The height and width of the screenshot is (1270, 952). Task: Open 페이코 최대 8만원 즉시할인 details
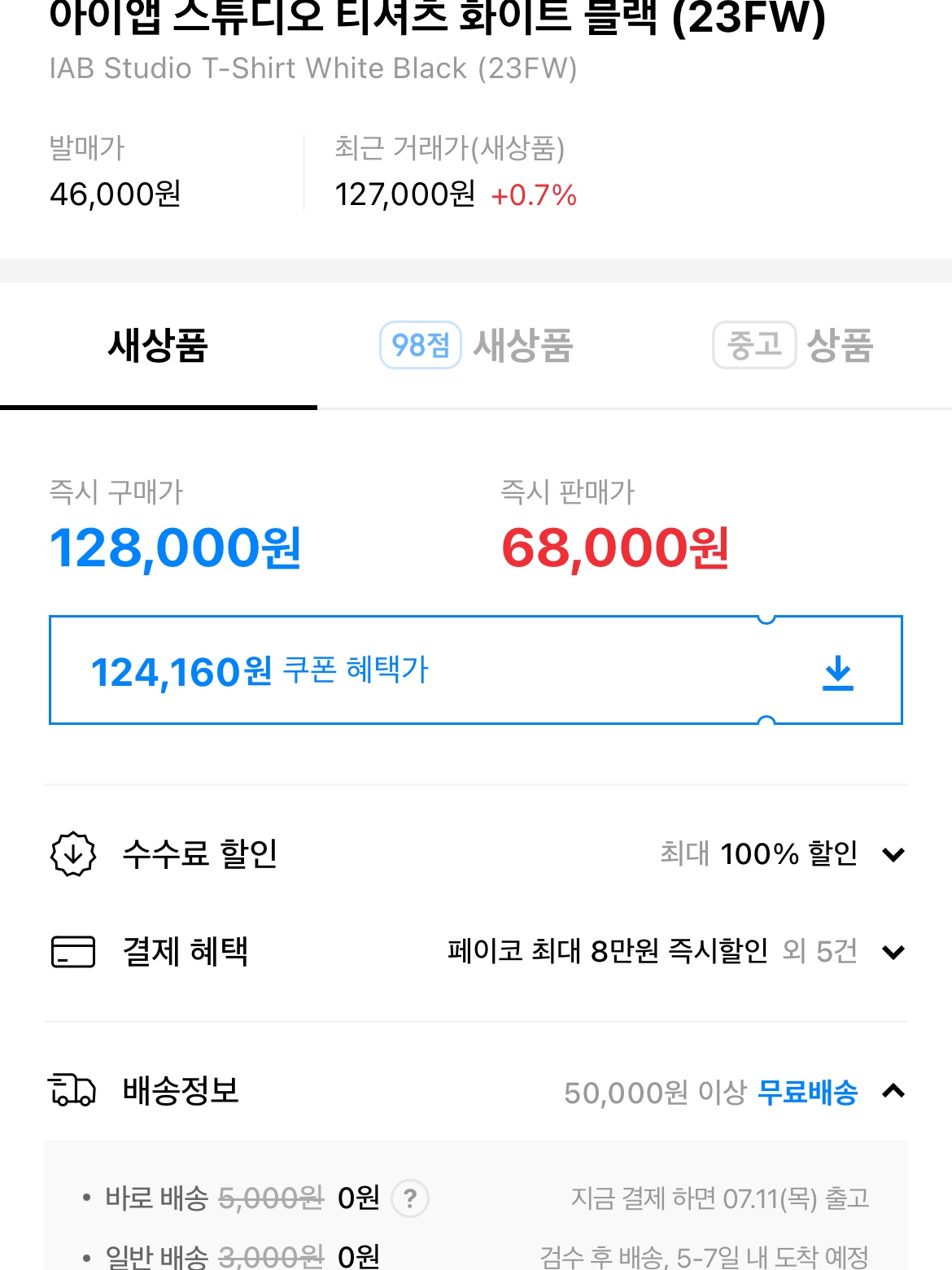(x=608, y=950)
